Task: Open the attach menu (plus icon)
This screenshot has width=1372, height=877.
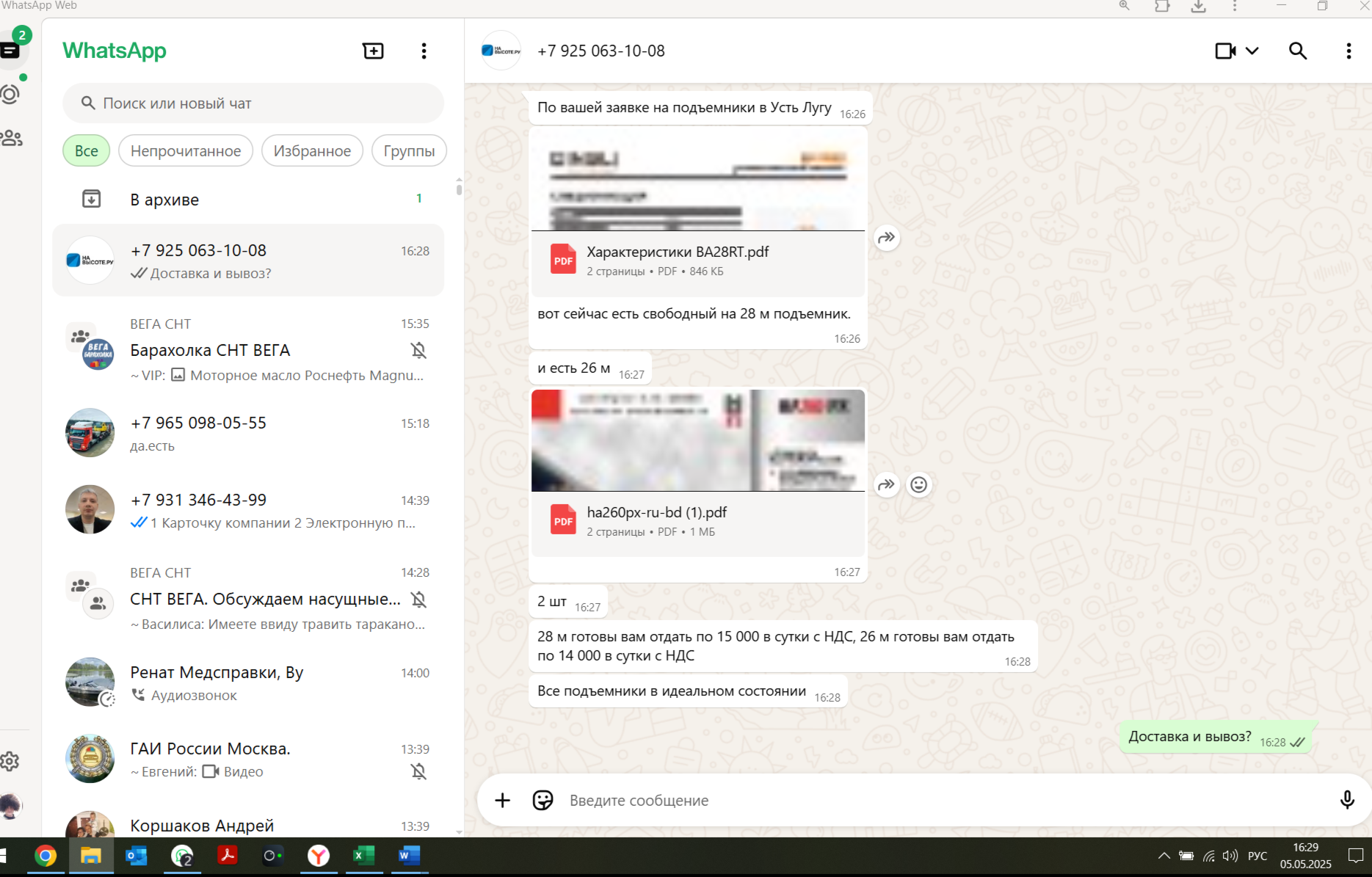Action: pos(502,800)
